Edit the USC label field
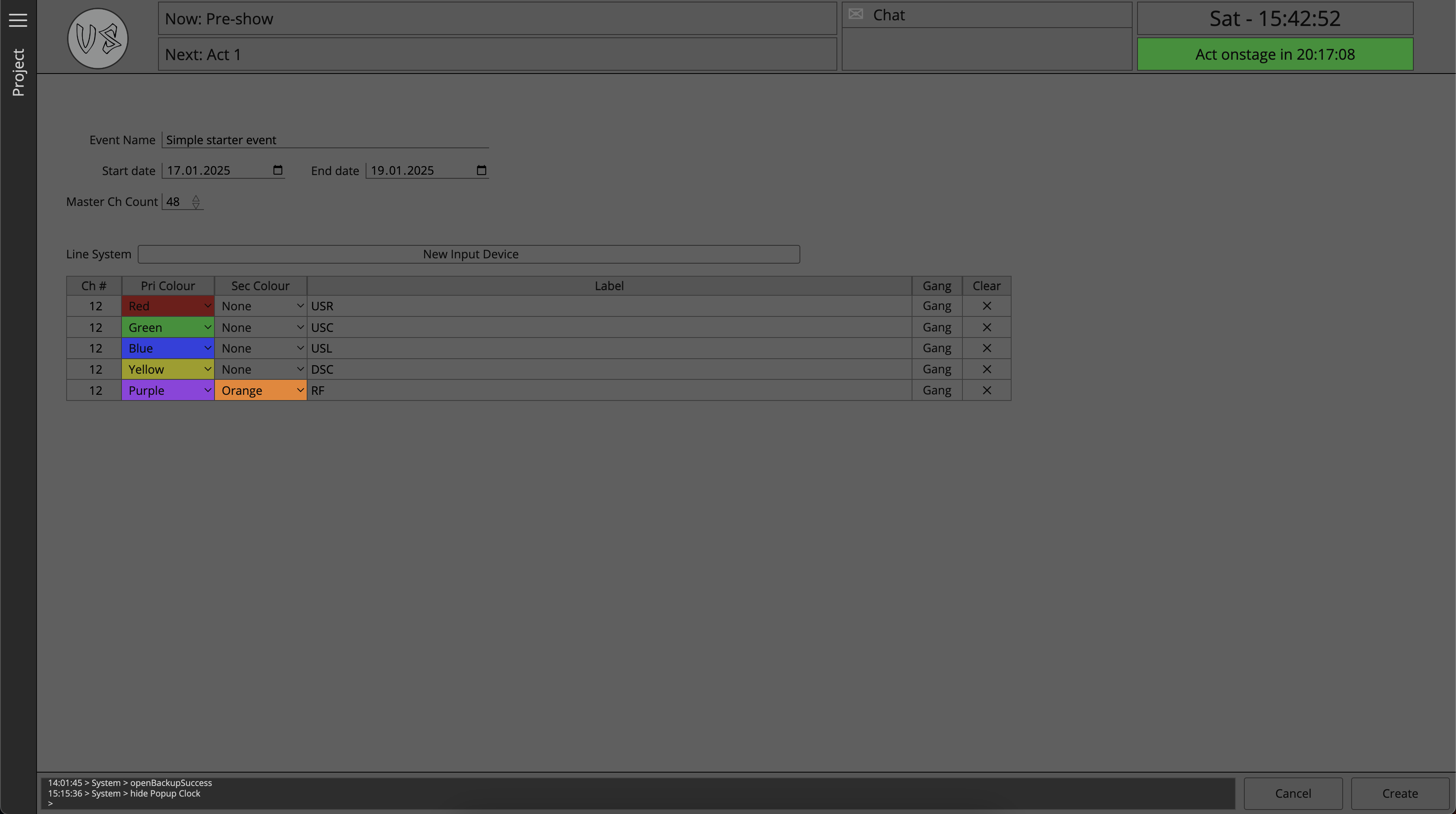This screenshot has height=814, width=1456. pos(609,327)
